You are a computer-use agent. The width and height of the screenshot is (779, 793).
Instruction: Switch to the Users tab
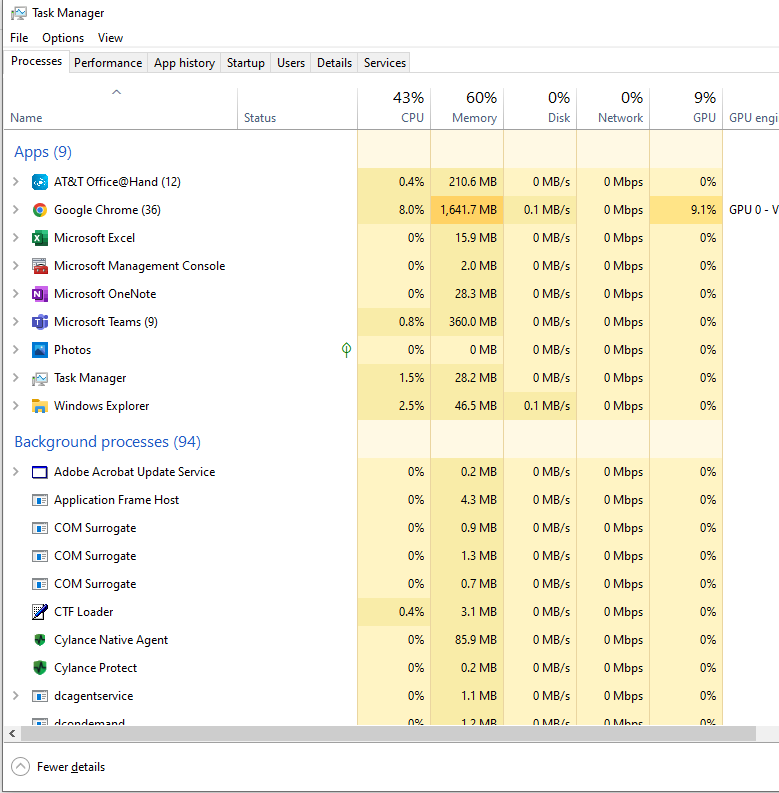pos(291,63)
